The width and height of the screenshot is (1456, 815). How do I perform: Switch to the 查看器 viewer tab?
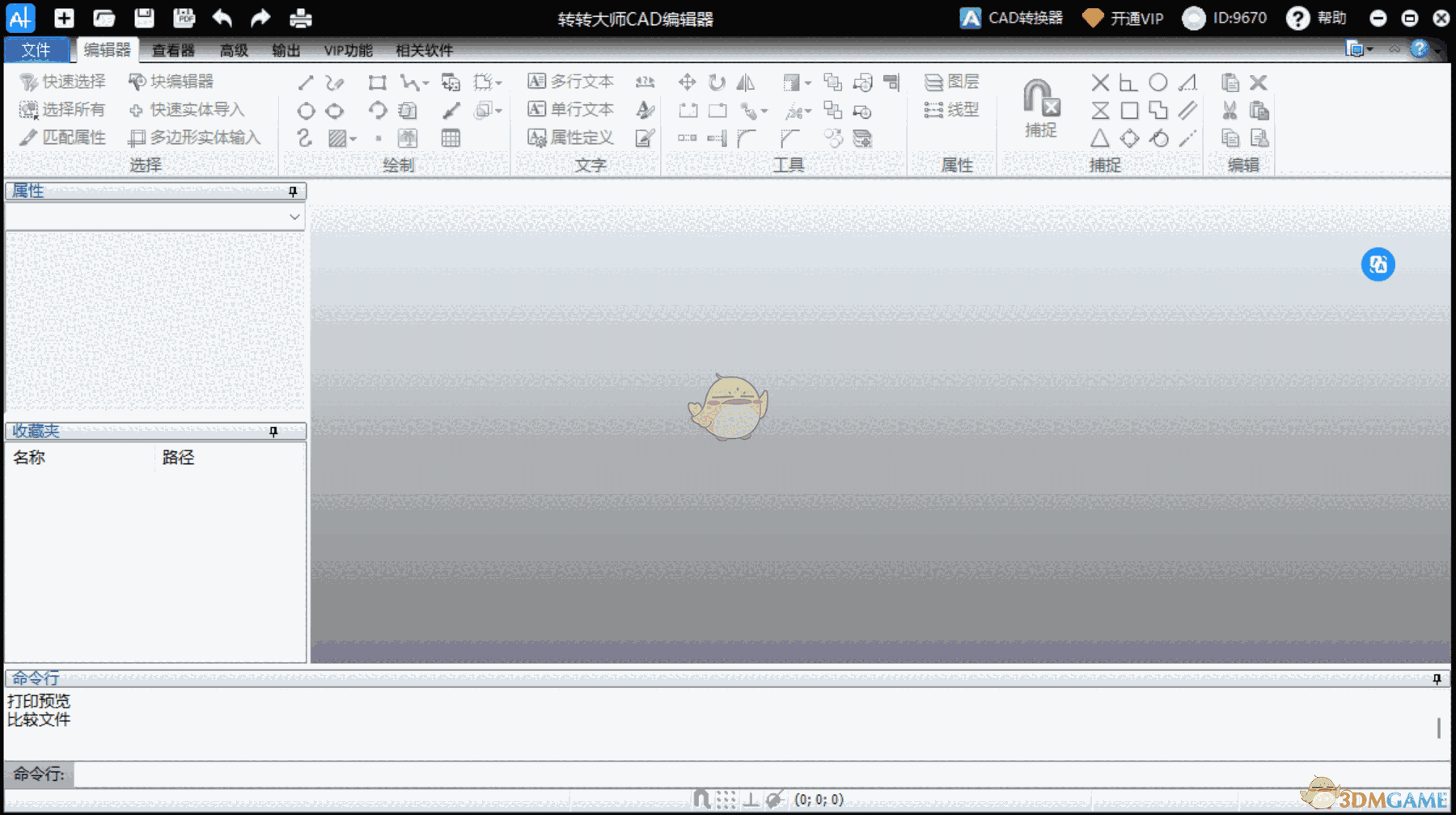pos(173,50)
